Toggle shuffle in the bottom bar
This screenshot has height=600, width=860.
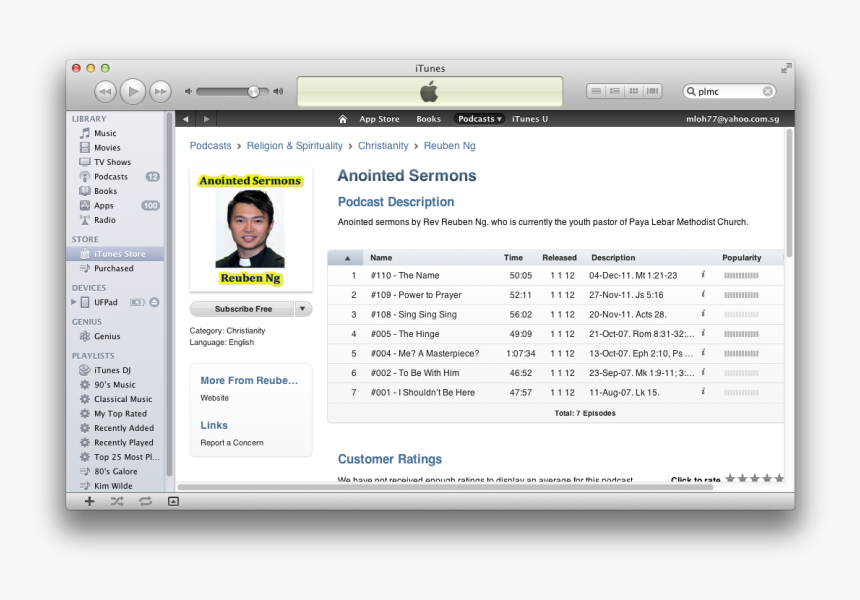coord(117,501)
